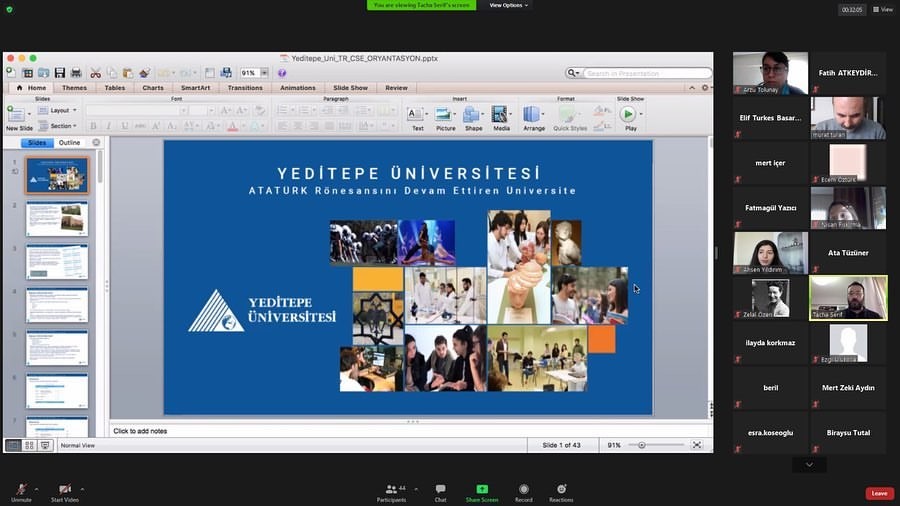
Task: Click the Media insert icon
Action: point(499,114)
